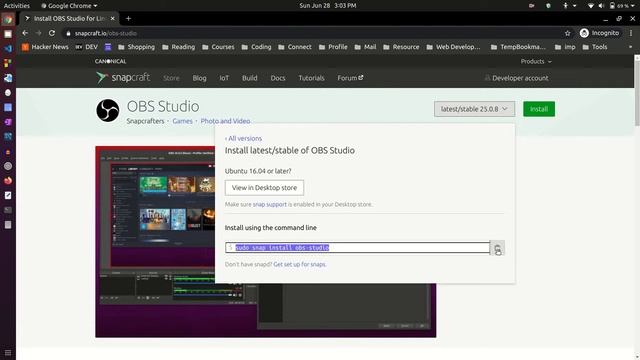Open the Hacker News bookmark

click(x=45, y=47)
